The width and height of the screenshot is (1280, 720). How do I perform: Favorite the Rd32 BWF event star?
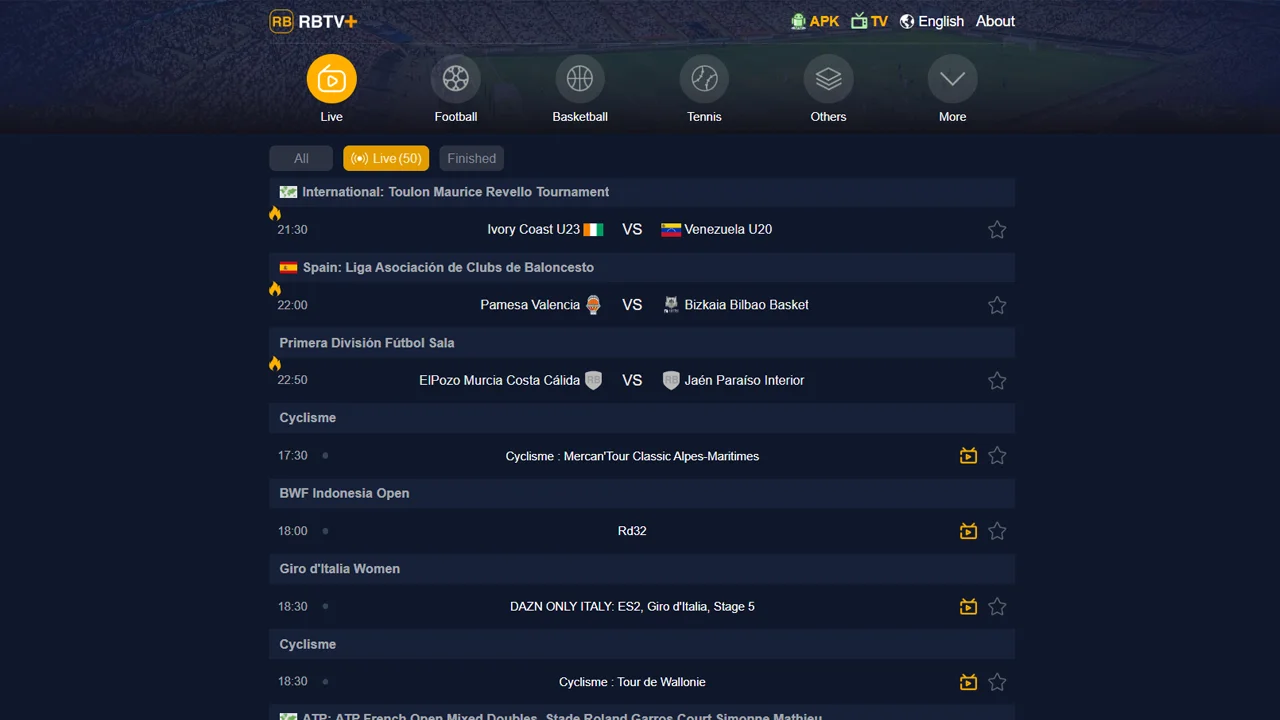point(997,531)
